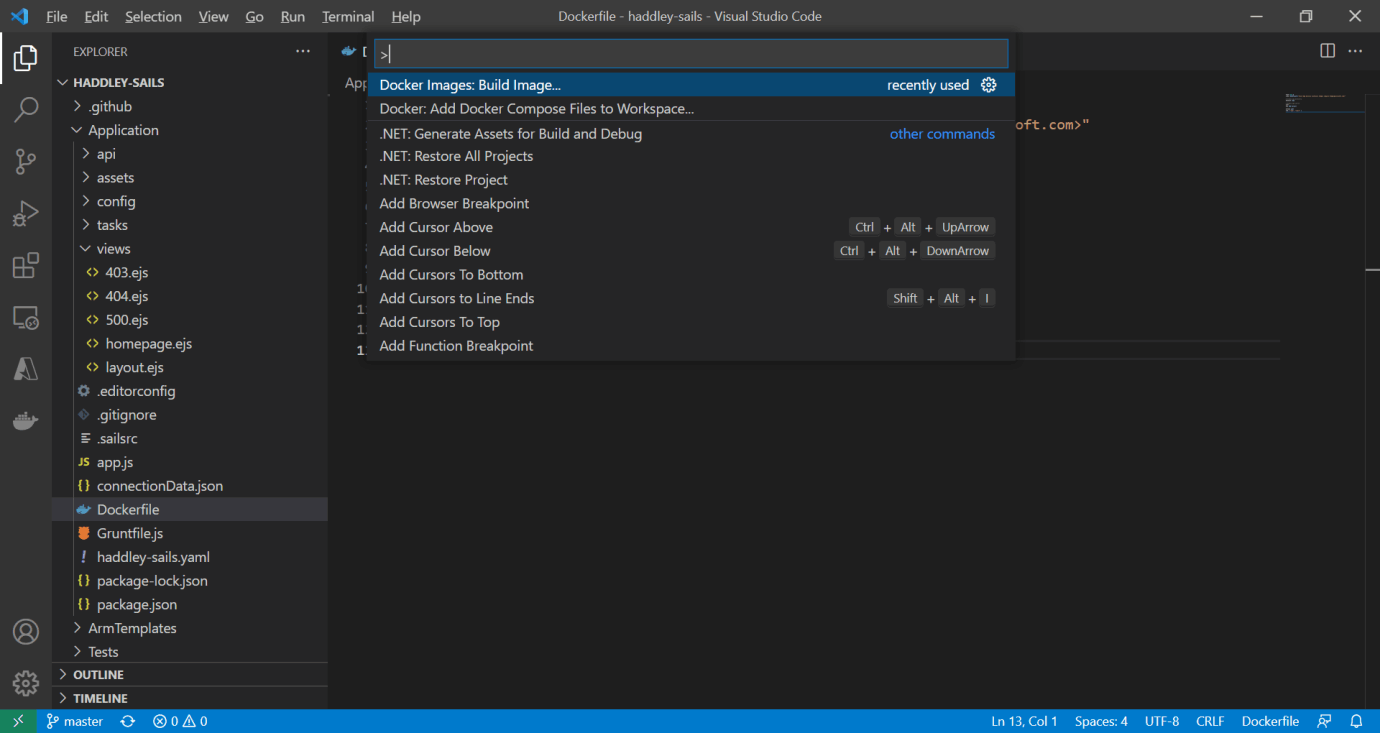Open the Docker view icon
Screen dimensions: 1380x733
pyautogui.click(x=26, y=421)
